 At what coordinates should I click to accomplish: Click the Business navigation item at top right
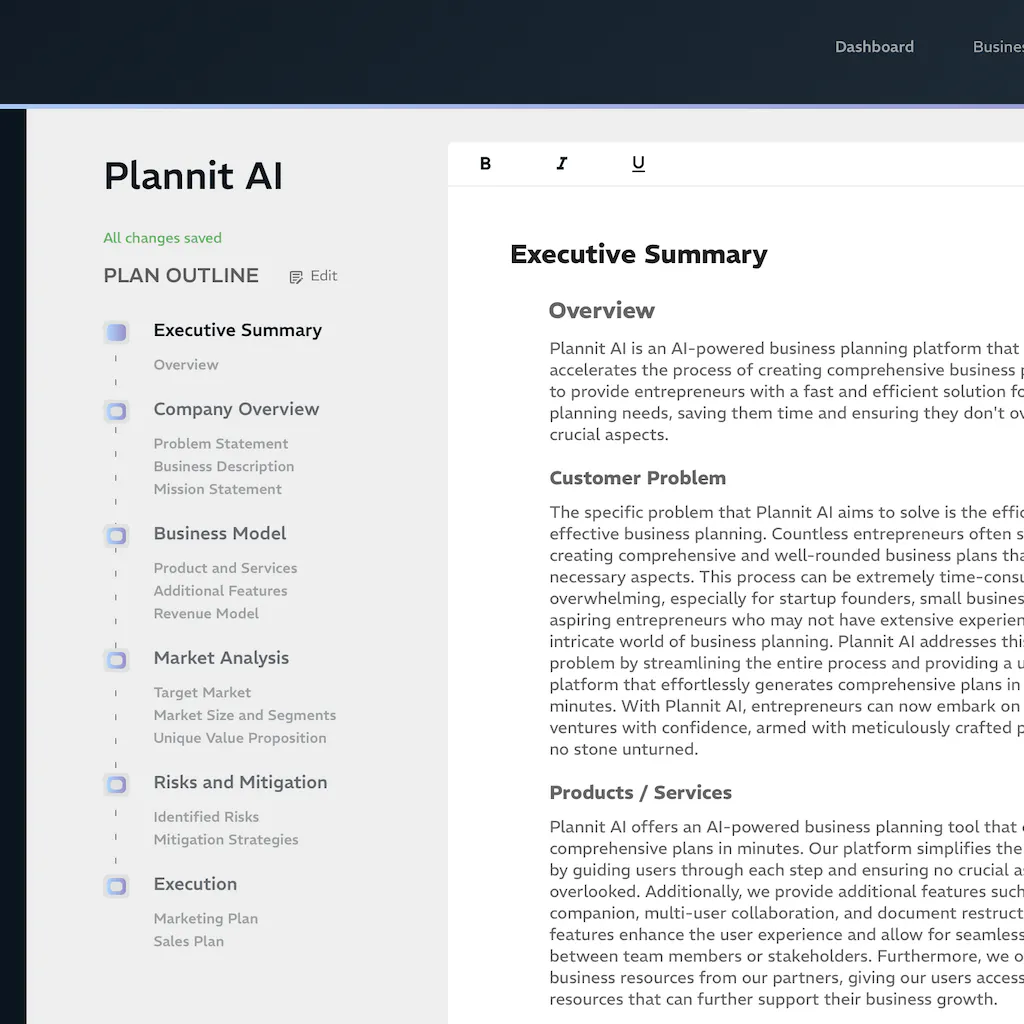pos(998,47)
